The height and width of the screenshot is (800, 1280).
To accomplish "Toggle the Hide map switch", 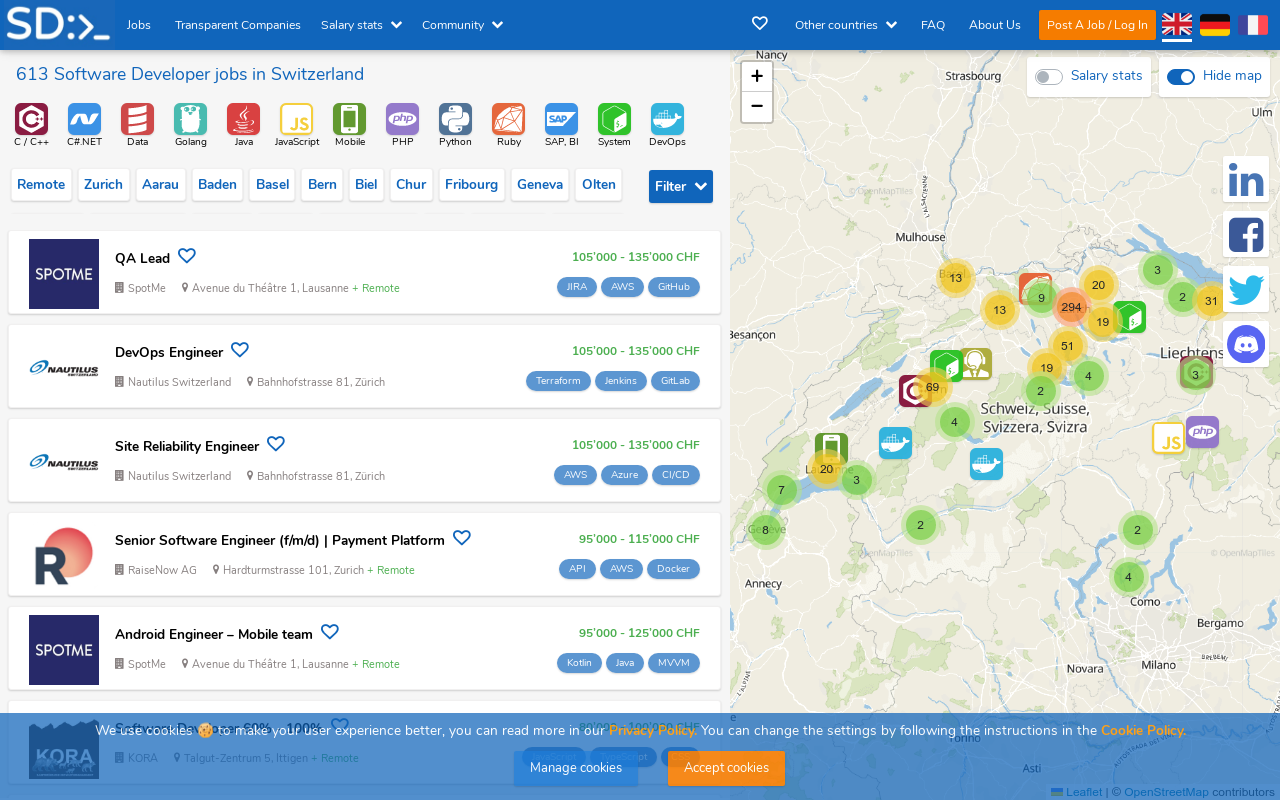I will 1181,77.
